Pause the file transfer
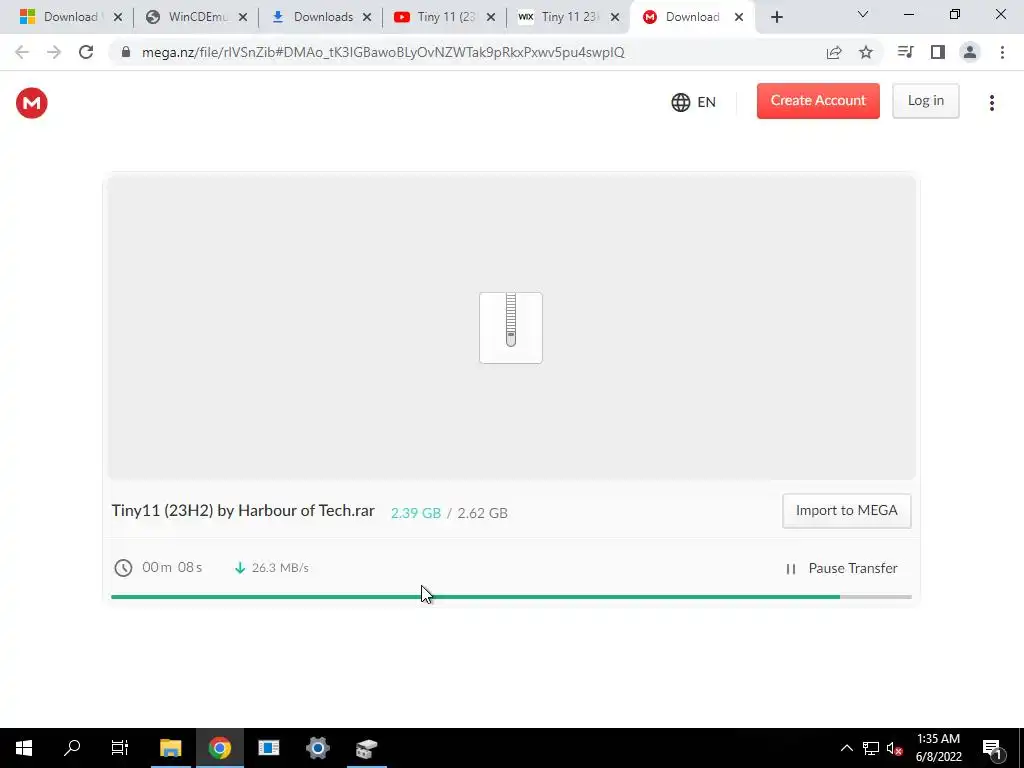 (x=841, y=568)
